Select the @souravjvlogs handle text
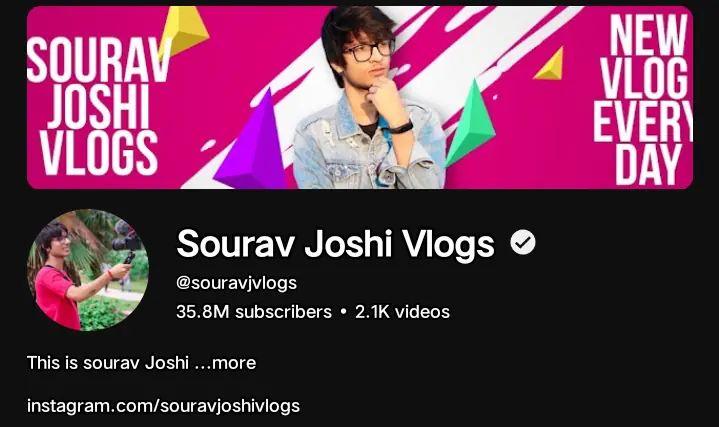The image size is (719, 427). [236, 283]
